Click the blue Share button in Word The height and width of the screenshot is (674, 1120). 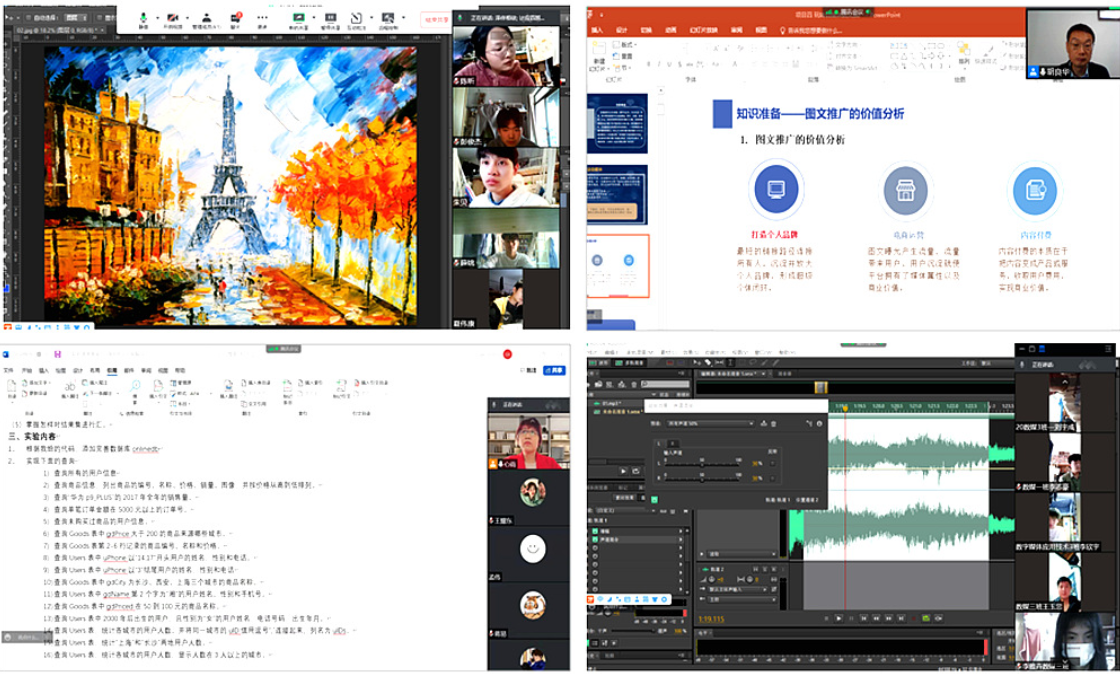point(555,369)
